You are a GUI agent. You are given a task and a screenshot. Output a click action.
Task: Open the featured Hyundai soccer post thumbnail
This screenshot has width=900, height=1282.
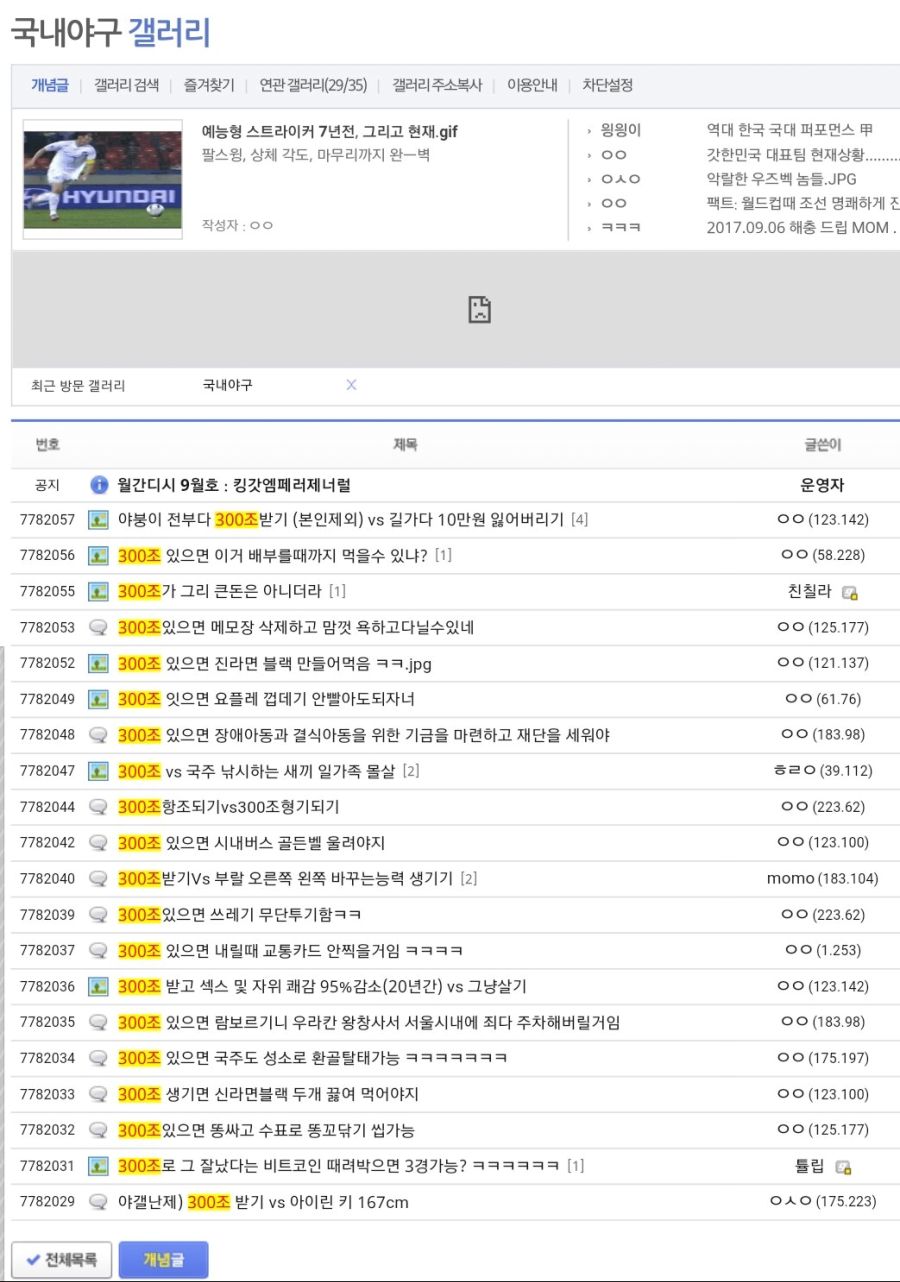(x=102, y=183)
